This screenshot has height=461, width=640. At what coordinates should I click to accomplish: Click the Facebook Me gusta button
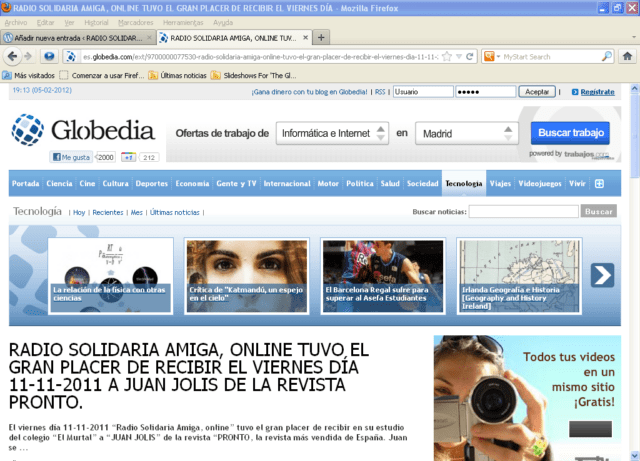72,157
